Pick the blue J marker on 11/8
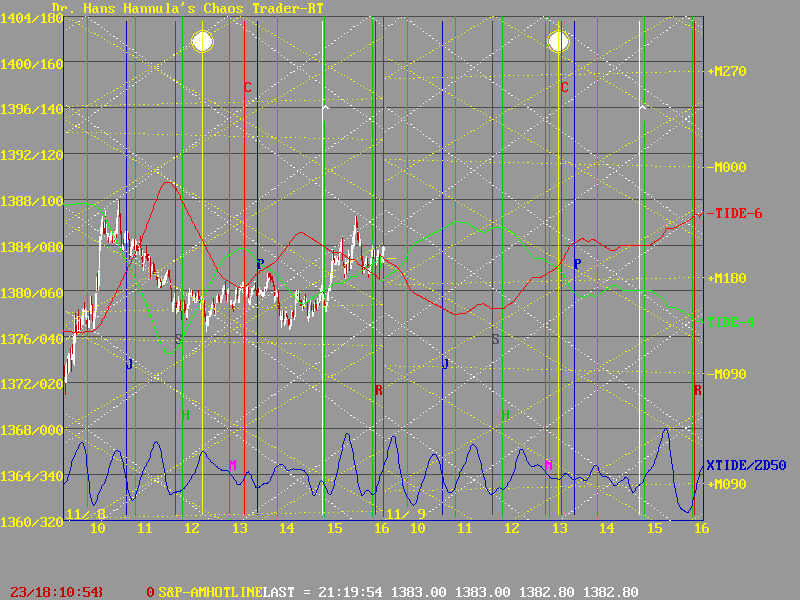 (x=130, y=364)
